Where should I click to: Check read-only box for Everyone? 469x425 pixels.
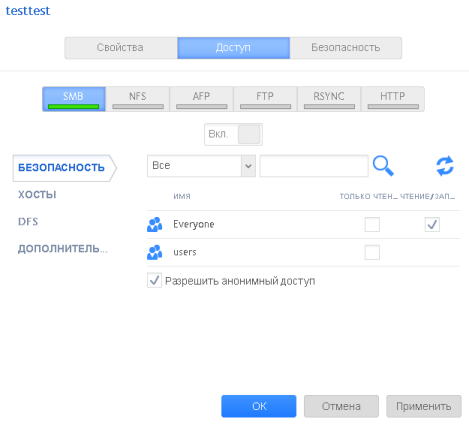[x=372, y=224]
